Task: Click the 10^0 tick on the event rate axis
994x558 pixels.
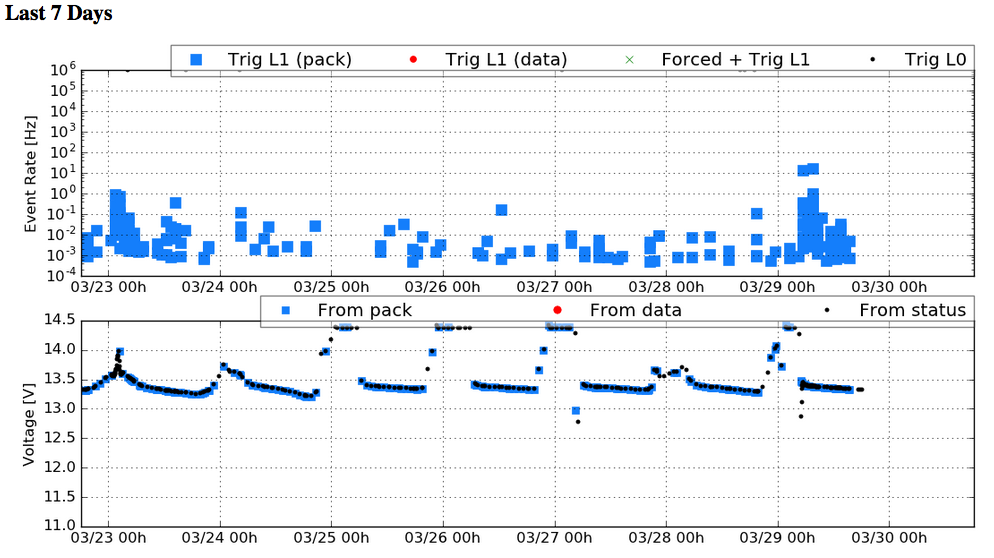Action: point(63,193)
